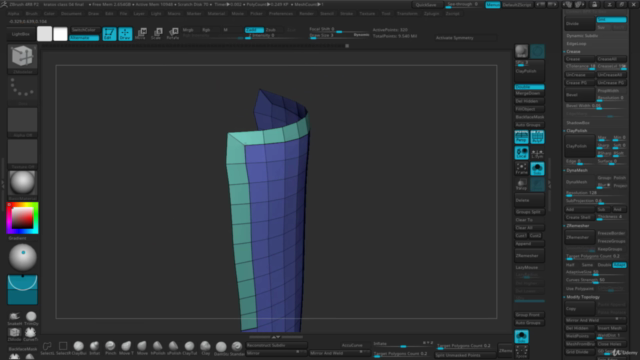640x360 pixels.
Task: Select the DamStandard brush icon
Action: click(x=221, y=348)
